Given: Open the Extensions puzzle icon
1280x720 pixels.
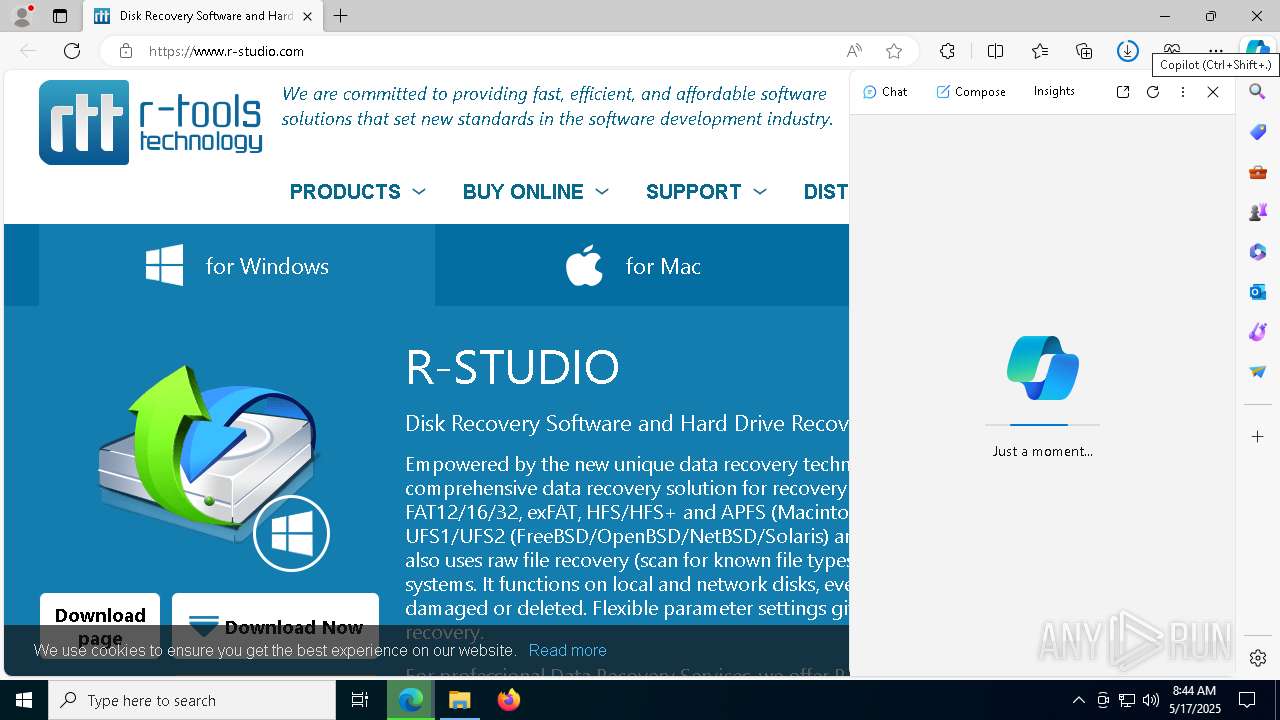Looking at the screenshot, I should click(x=947, y=51).
